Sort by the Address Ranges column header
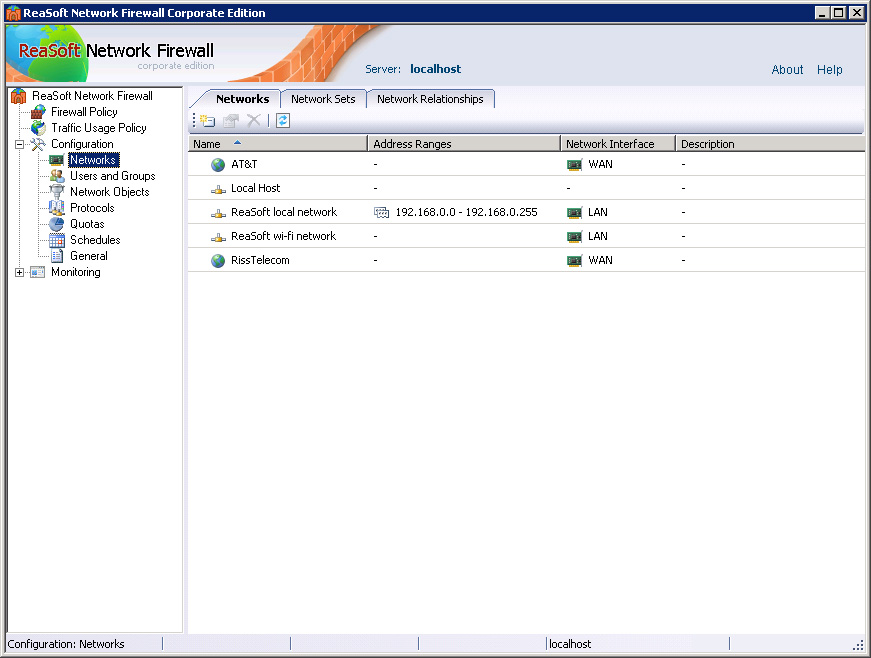The height and width of the screenshot is (658, 871). [464, 144]
